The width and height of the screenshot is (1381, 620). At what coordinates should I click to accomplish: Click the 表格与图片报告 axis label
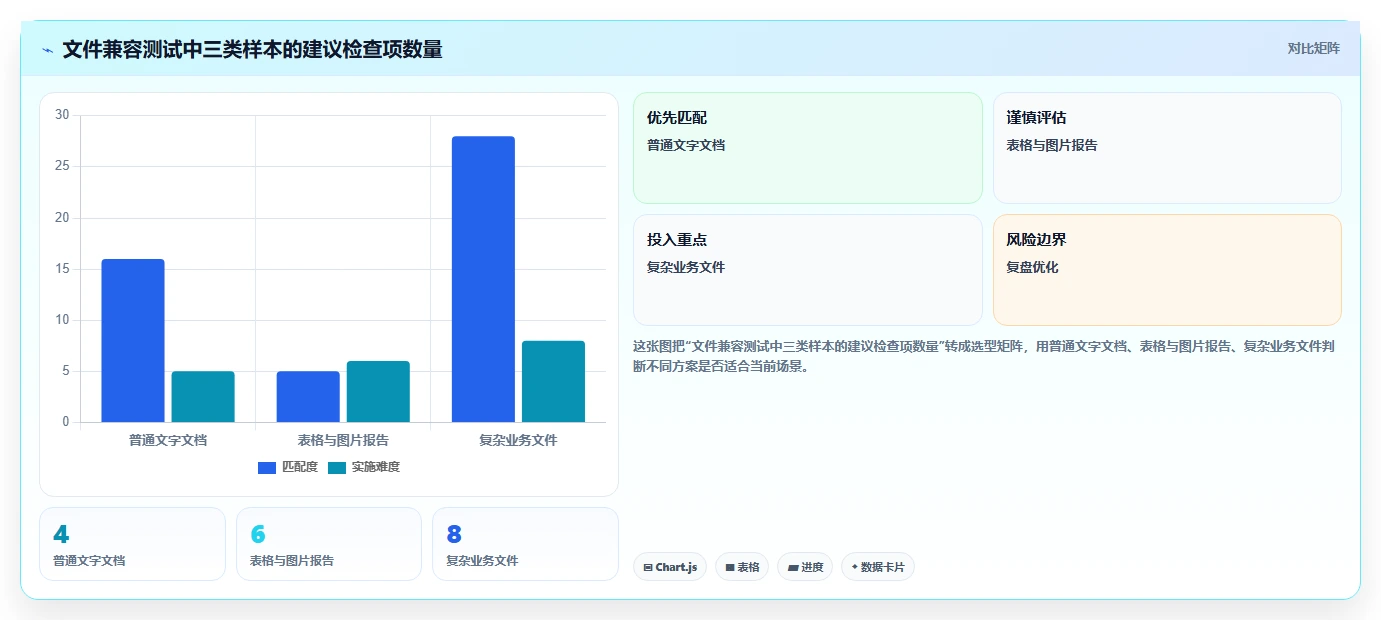pyautogui.click(x=343, y=440)
